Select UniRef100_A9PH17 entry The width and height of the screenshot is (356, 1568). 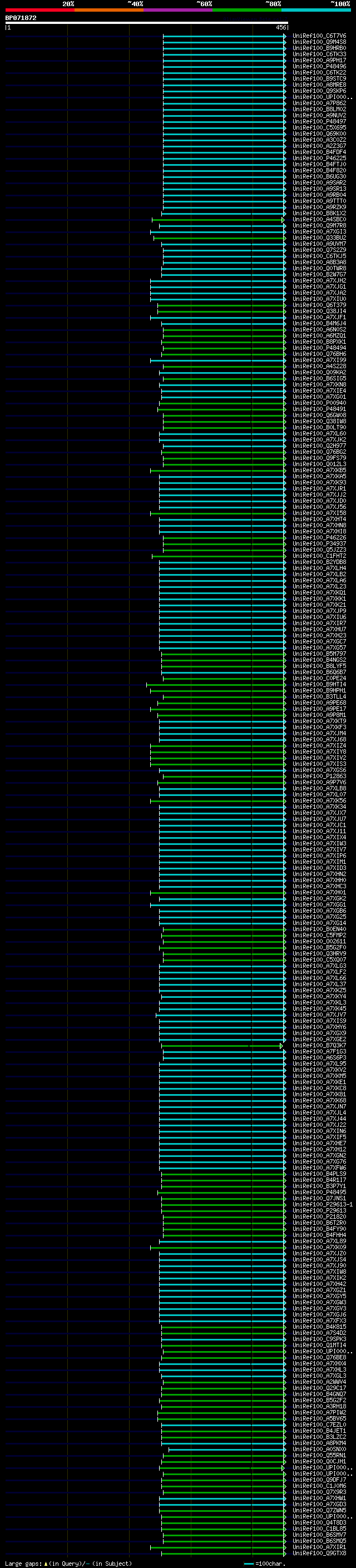pos(319,60)
